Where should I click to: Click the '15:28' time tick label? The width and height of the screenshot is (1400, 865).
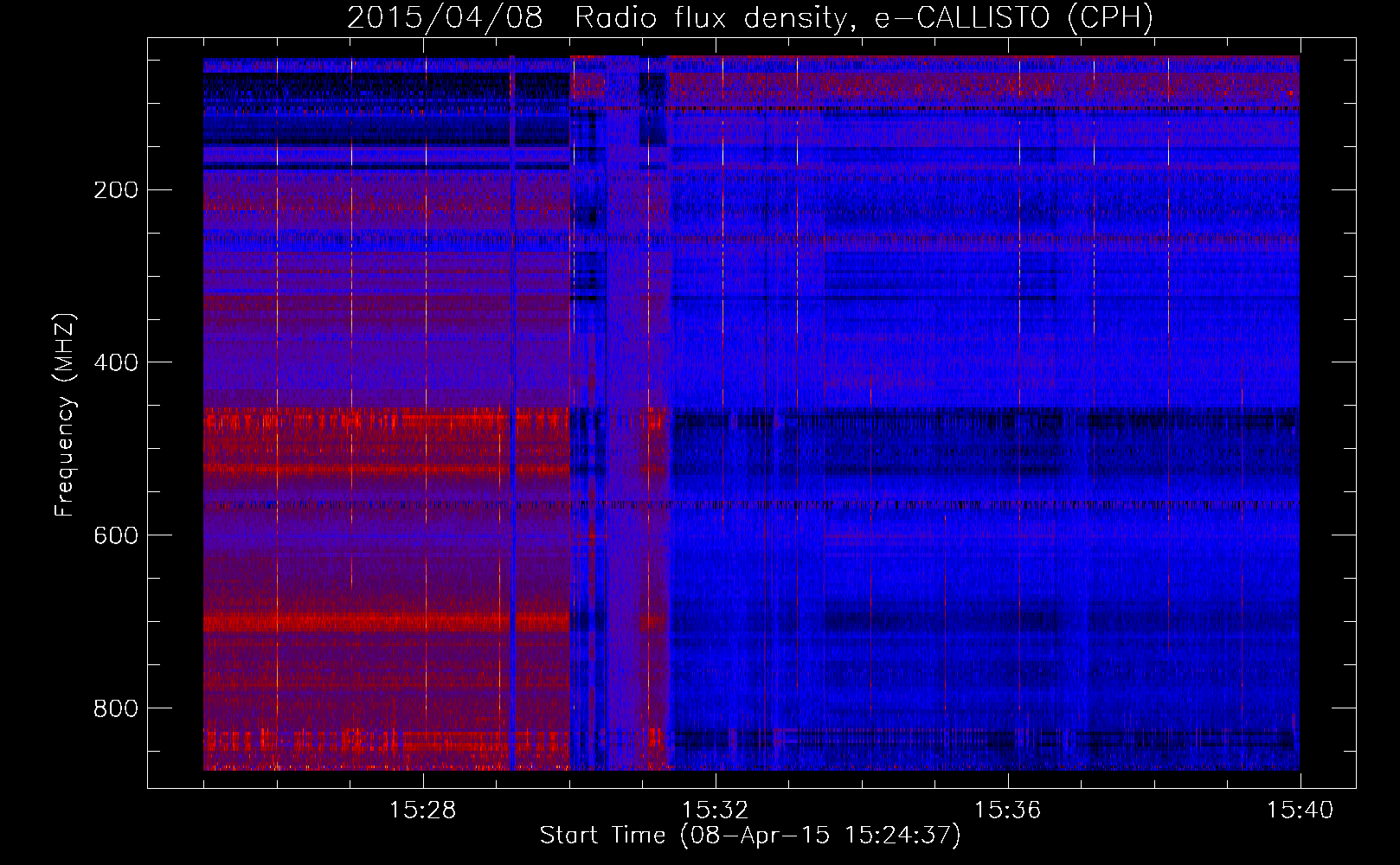tap(422, 810)
